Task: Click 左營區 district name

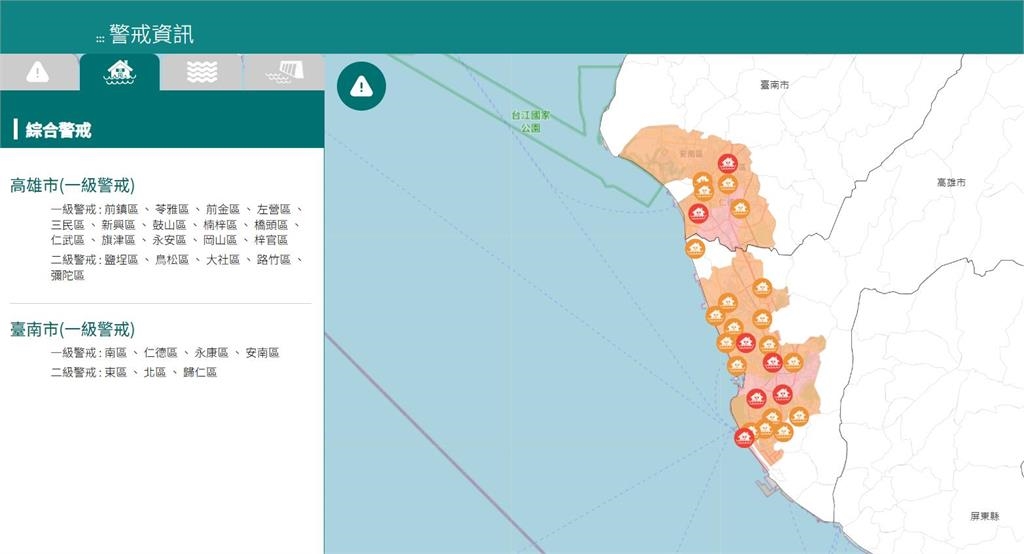Action: tap(274, 209)
